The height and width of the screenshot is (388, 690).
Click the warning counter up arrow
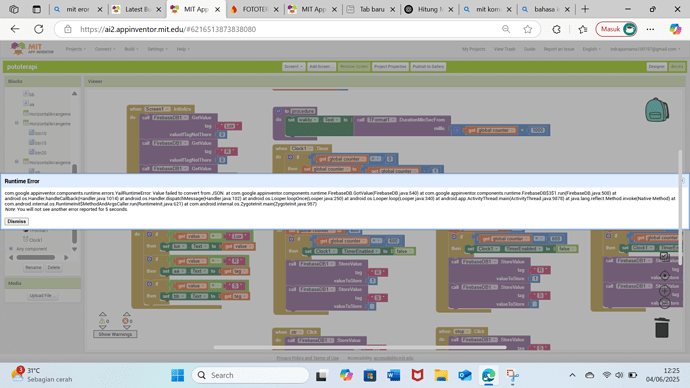(x=103, y=314)
